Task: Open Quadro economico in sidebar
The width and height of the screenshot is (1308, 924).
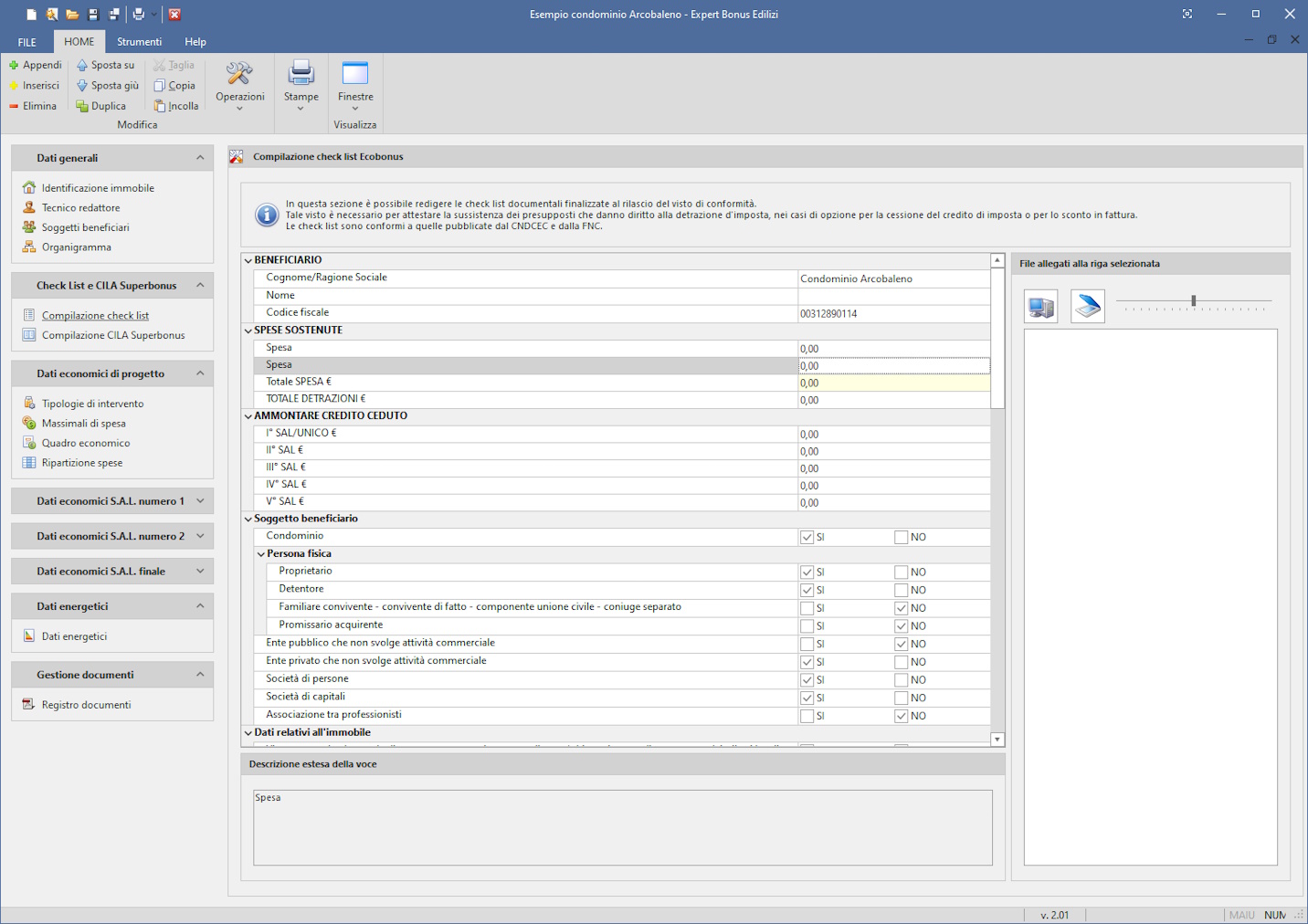Action: 86,444
